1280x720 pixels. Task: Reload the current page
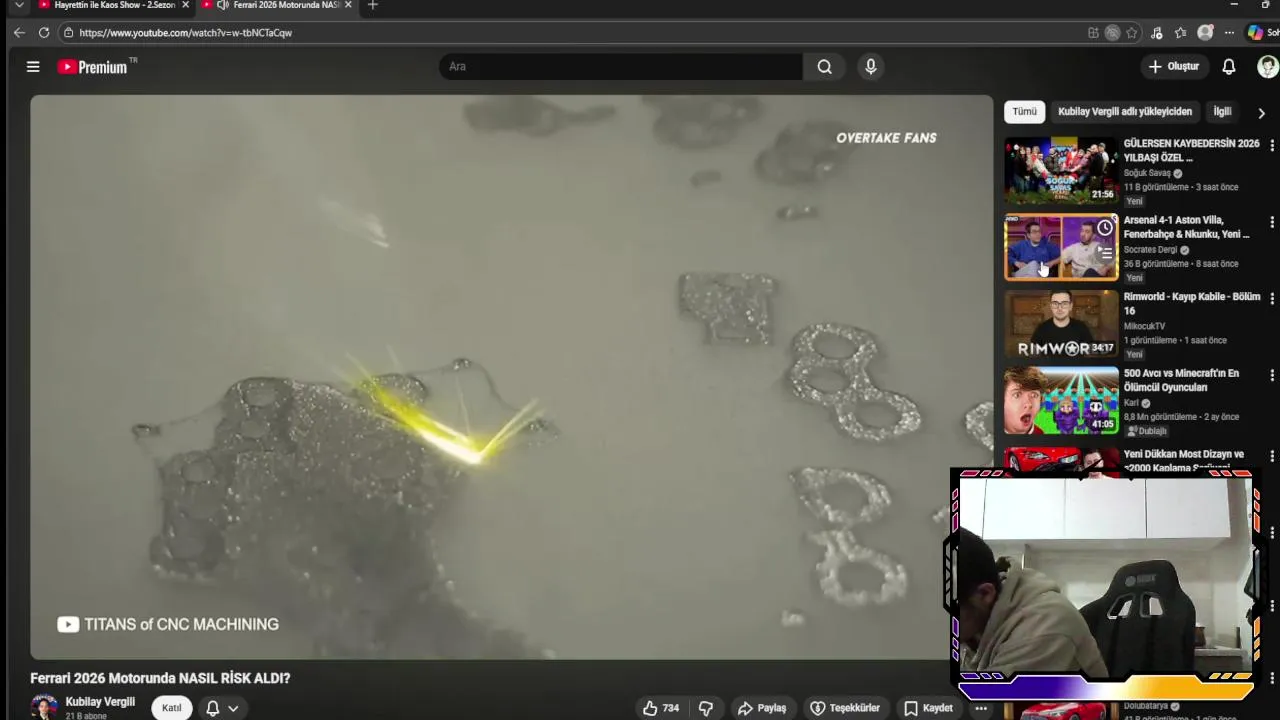tap(44, 33)
